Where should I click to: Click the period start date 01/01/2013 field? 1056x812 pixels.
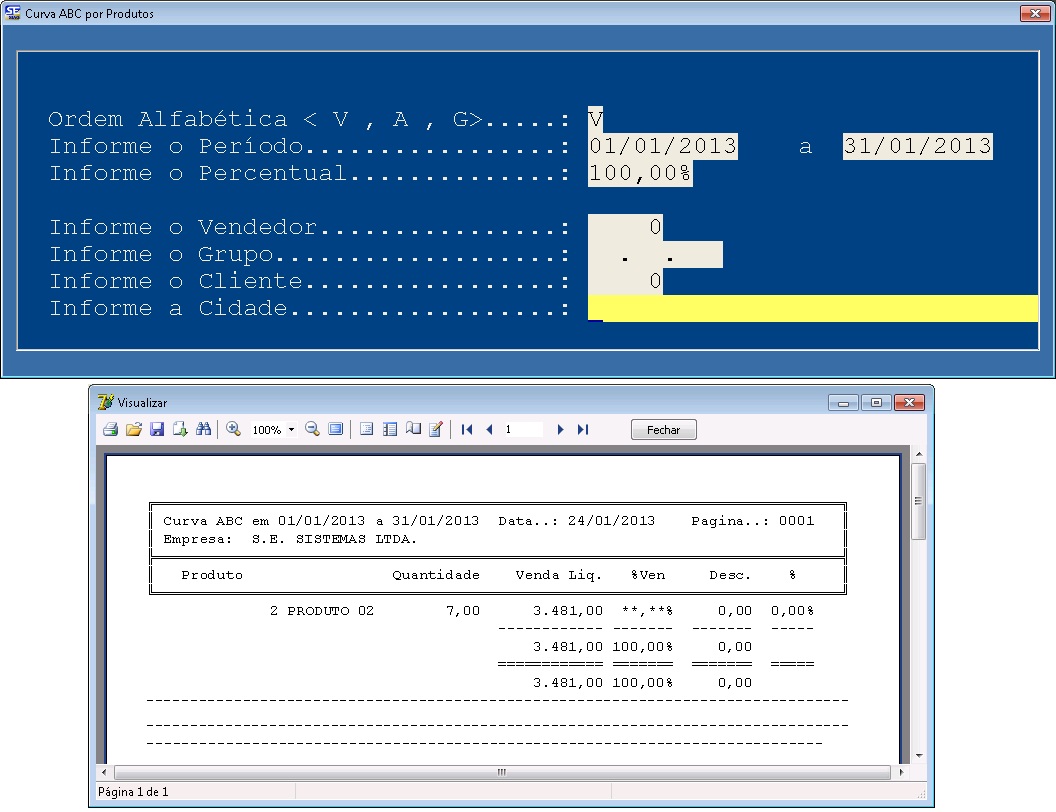pos(662,146)
